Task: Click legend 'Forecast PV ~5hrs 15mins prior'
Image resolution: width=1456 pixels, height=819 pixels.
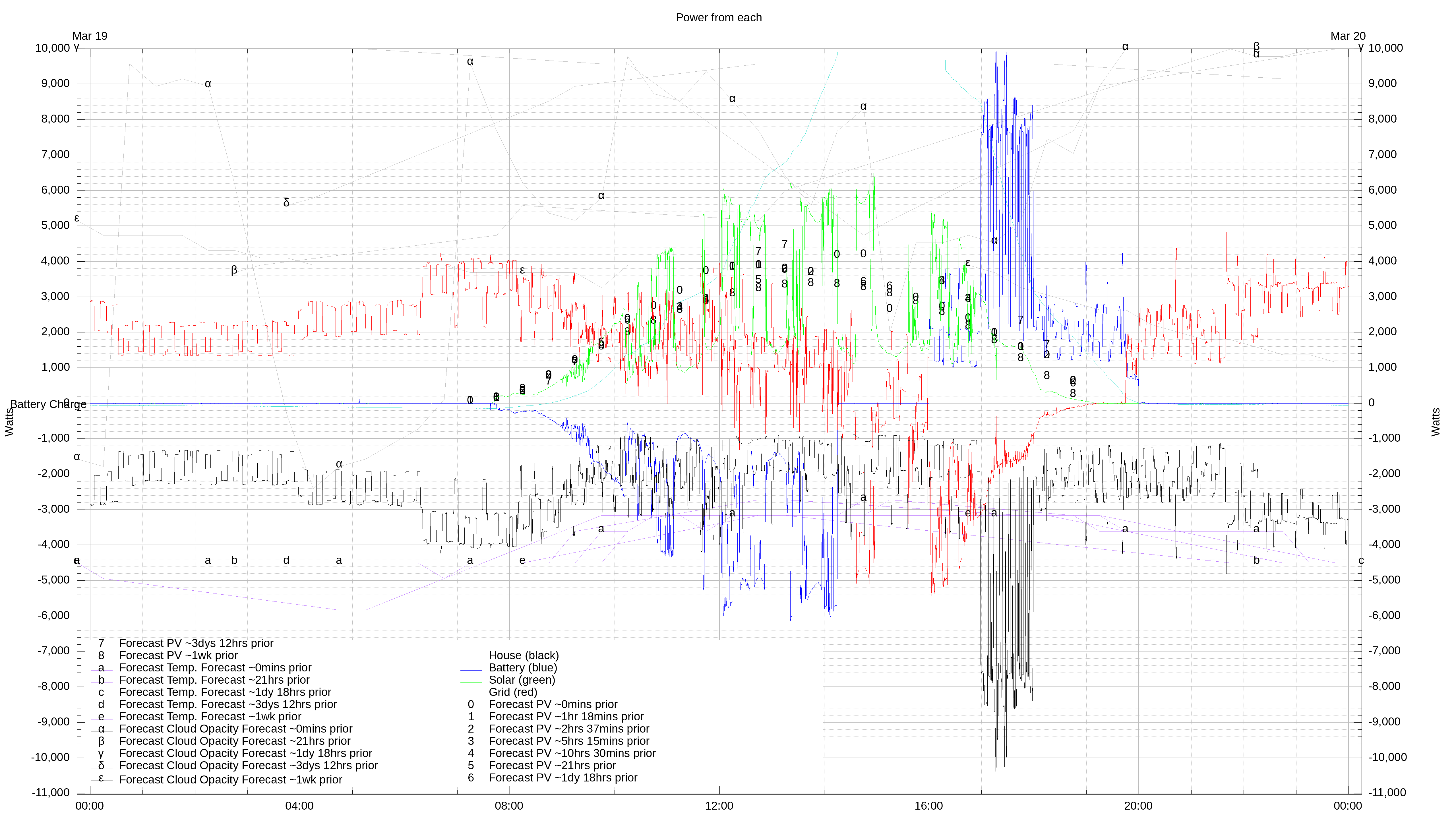Action: pyautogui.click(x=569, y=741)
